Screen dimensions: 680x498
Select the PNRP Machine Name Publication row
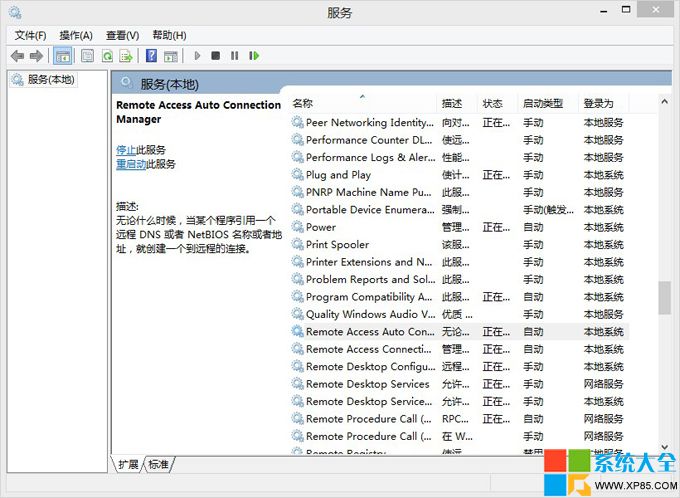pos(459,192)
